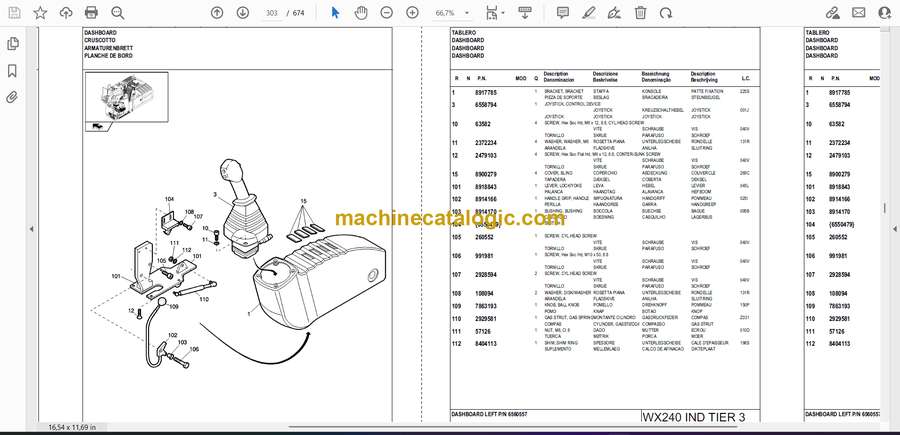The height and width of the screenshot is (435, 900).
Task: Bookmark document with the star icon
Action: click(x=40, y=13)
